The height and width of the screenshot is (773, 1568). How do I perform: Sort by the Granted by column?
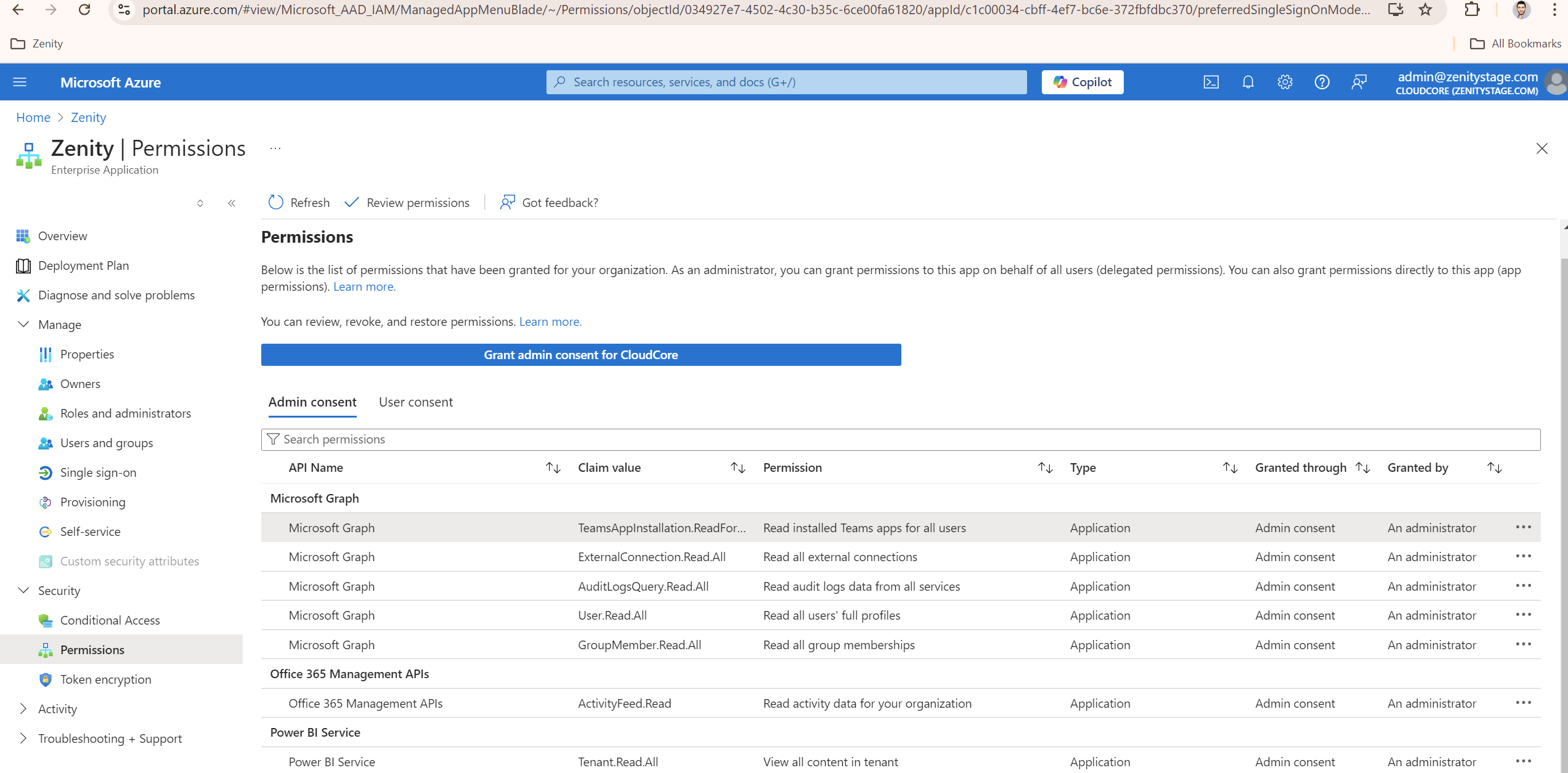pyautogui.click(x=1494, y=468)
